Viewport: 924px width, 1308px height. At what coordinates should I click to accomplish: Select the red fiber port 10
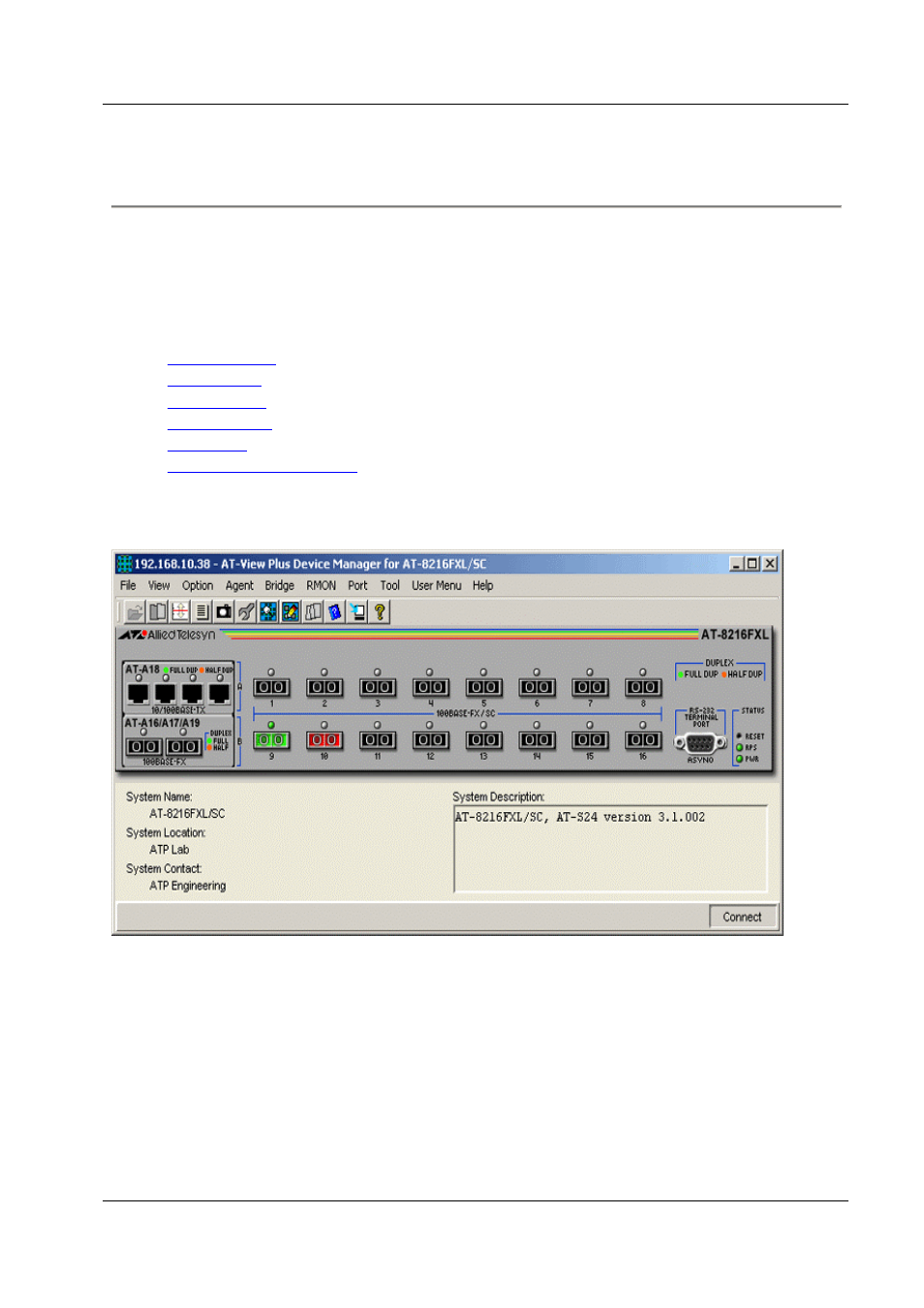point(324,740)
